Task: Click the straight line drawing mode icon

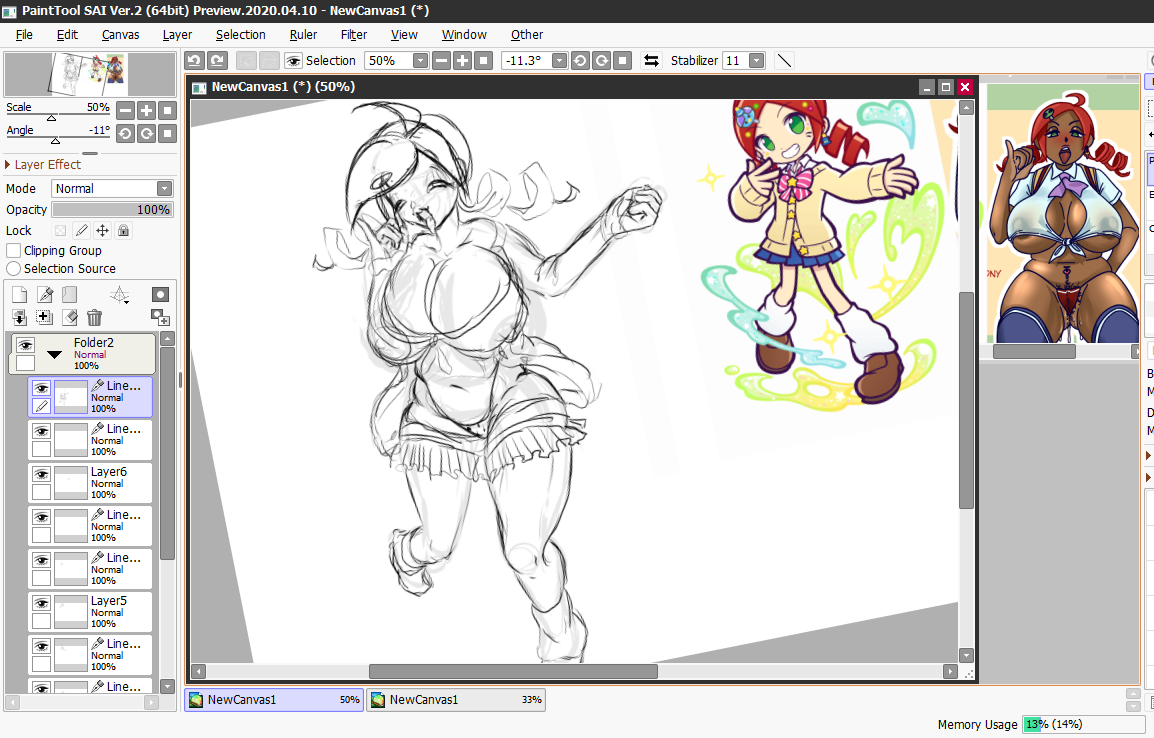Action: 785,60
